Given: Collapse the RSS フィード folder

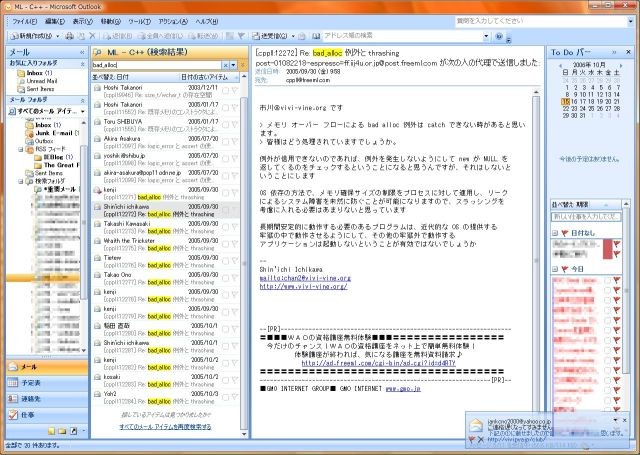Looking at the screenshot, I should click(x=21, y=149).
